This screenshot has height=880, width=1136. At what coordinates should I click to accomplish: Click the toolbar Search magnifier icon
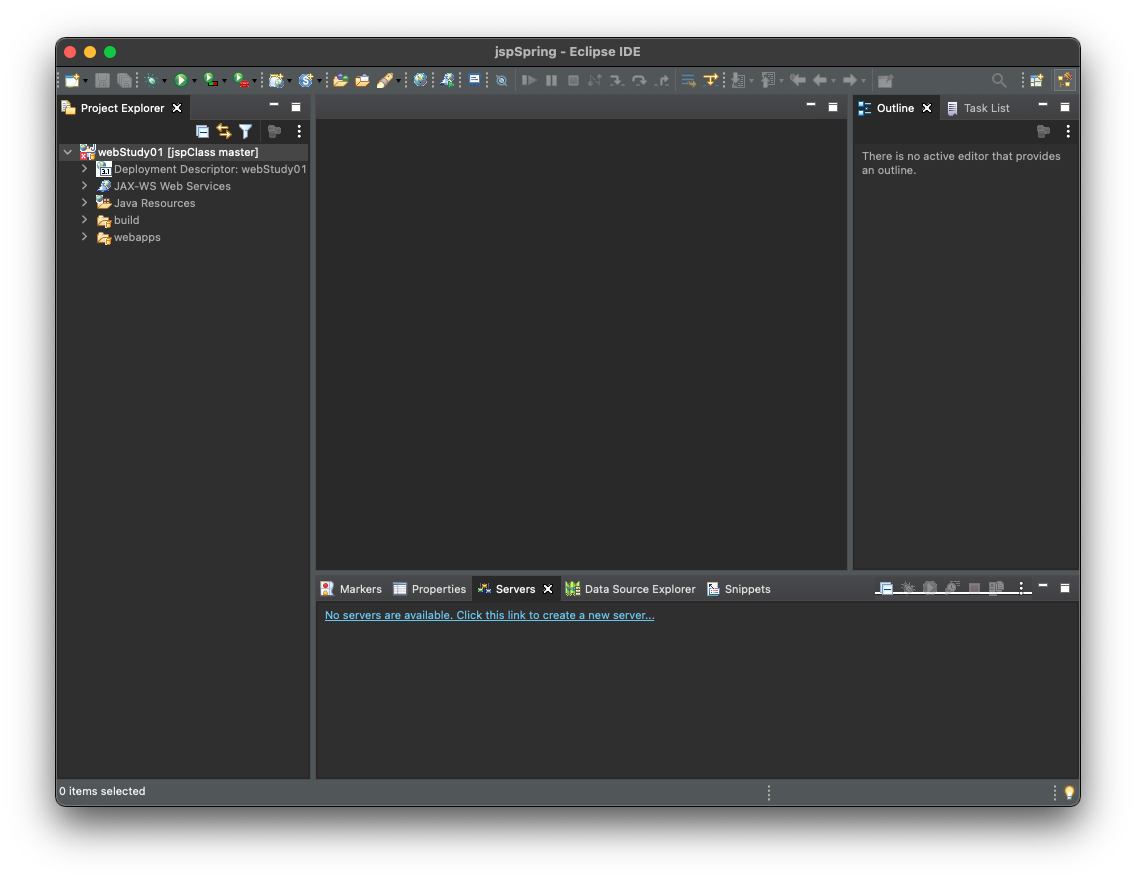[x=999, y=80]
